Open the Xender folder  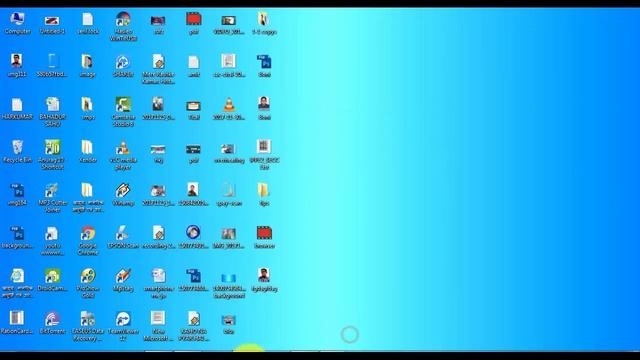[x=88, y=151]
